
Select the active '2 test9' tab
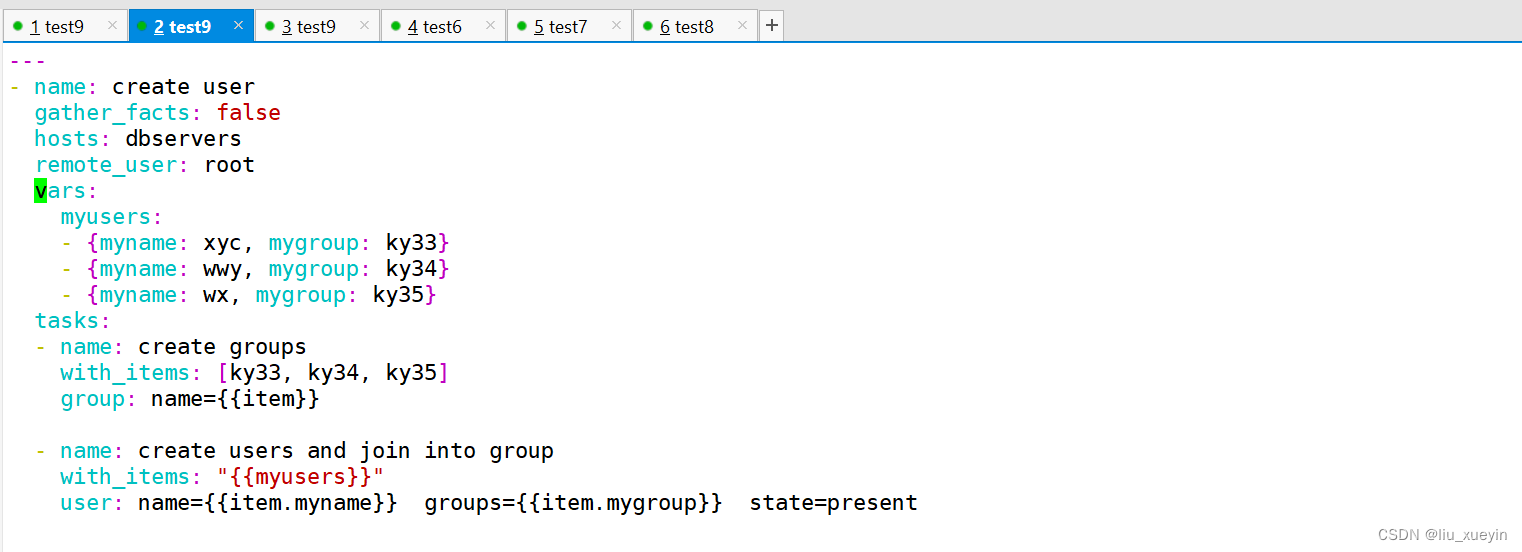tap(191, 26)
